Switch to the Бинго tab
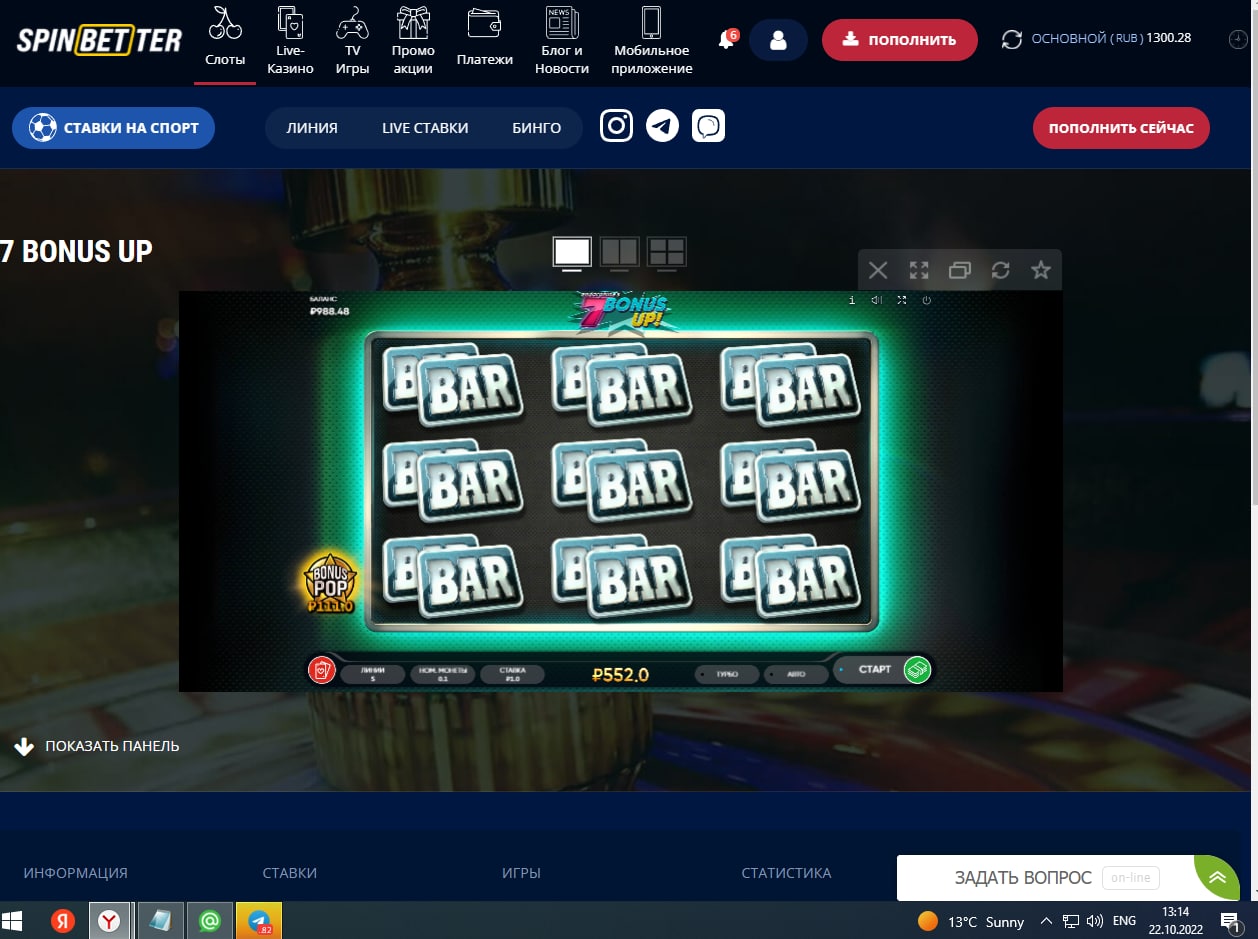 [537, 128]
